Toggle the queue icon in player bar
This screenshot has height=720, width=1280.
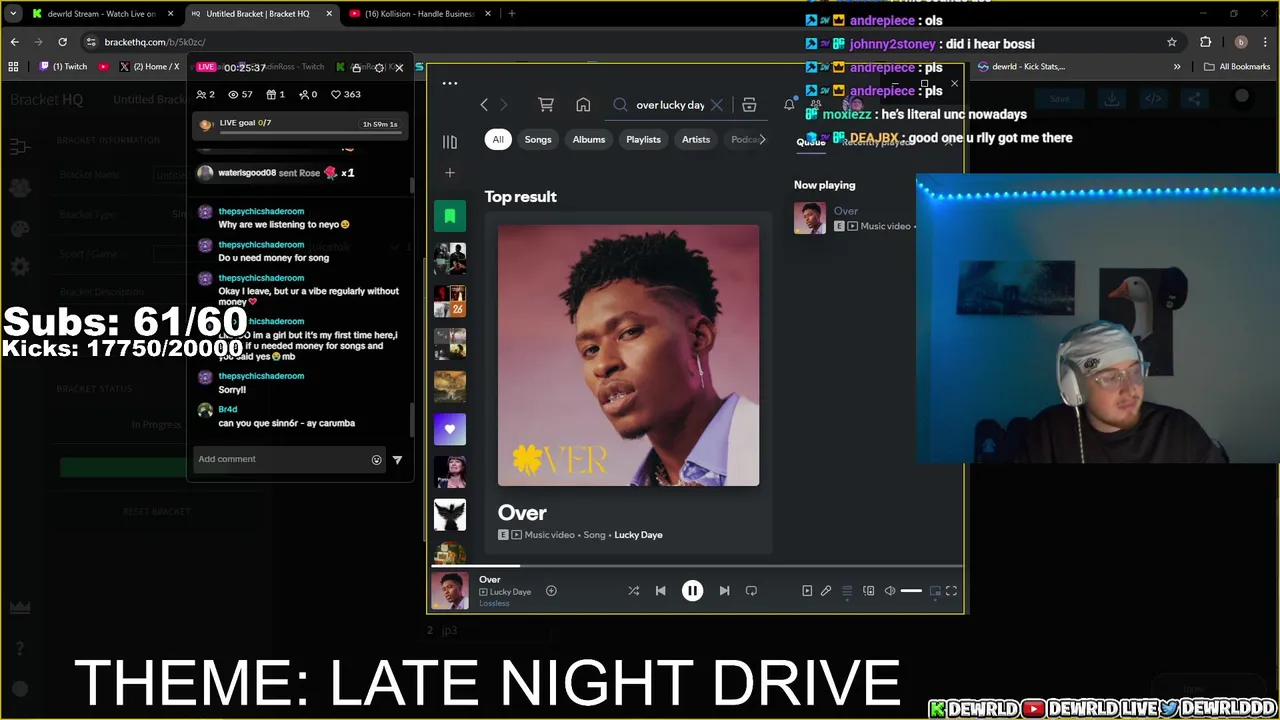(847, 591)
